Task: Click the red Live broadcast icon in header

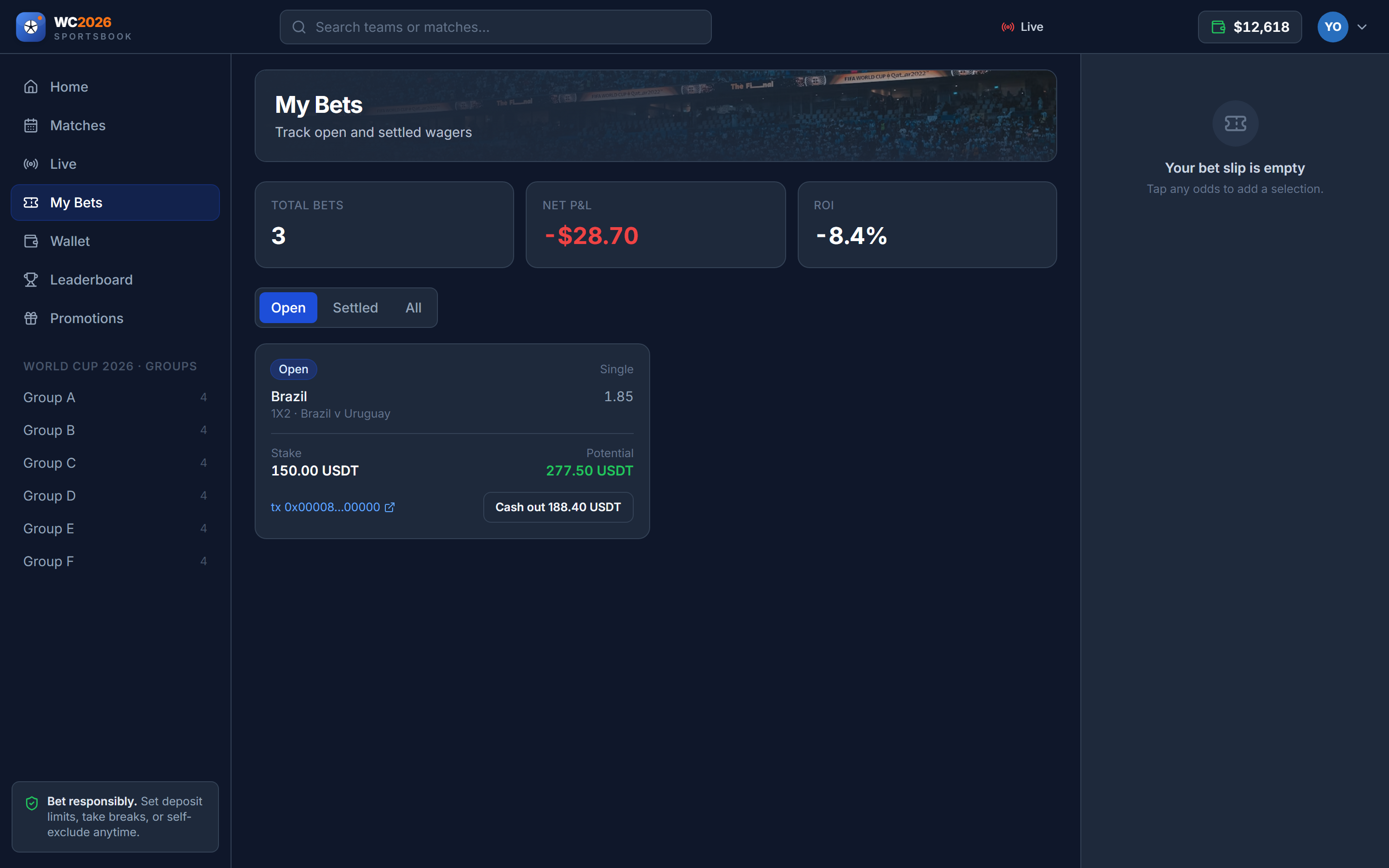Action: click(x=1008, y=27)
